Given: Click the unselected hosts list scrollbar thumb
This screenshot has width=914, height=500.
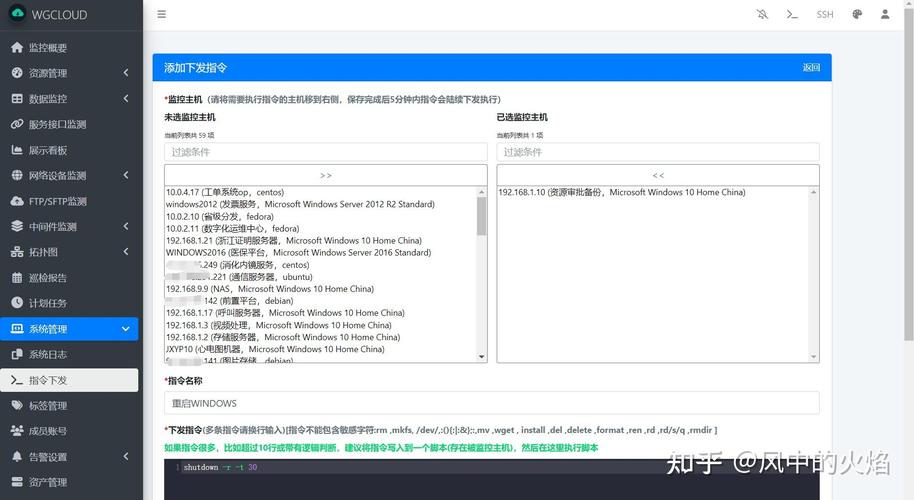Looking at the screenshot, I should [481, 216].
